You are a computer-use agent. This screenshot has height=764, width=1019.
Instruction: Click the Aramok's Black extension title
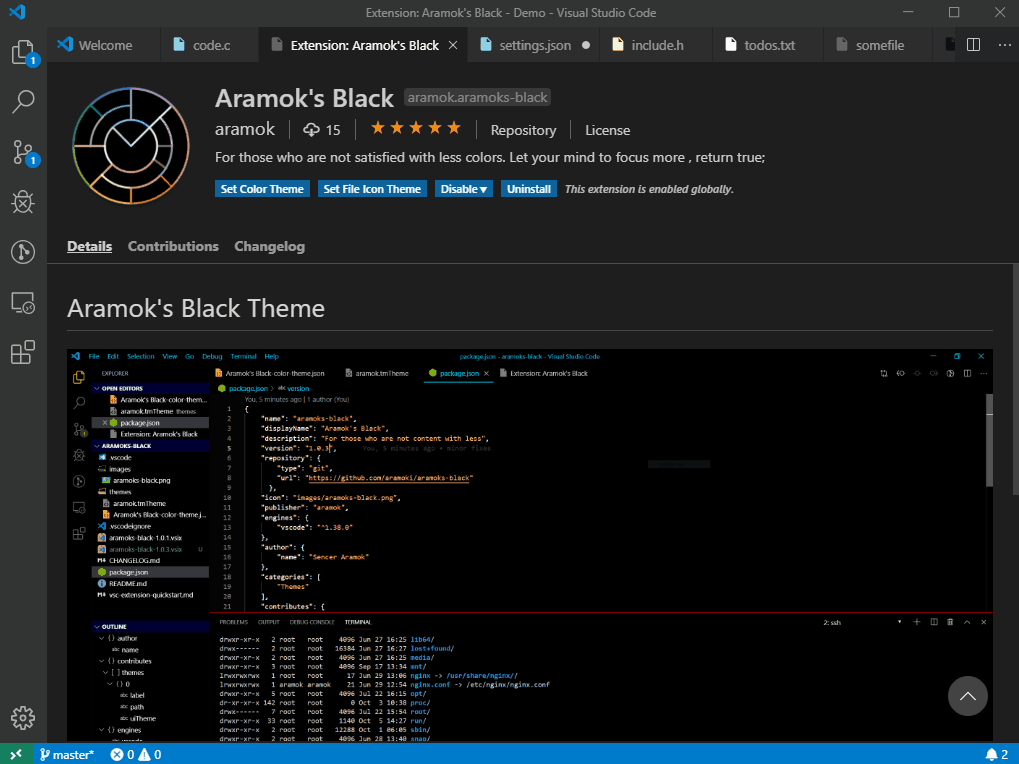coord(304,98)
